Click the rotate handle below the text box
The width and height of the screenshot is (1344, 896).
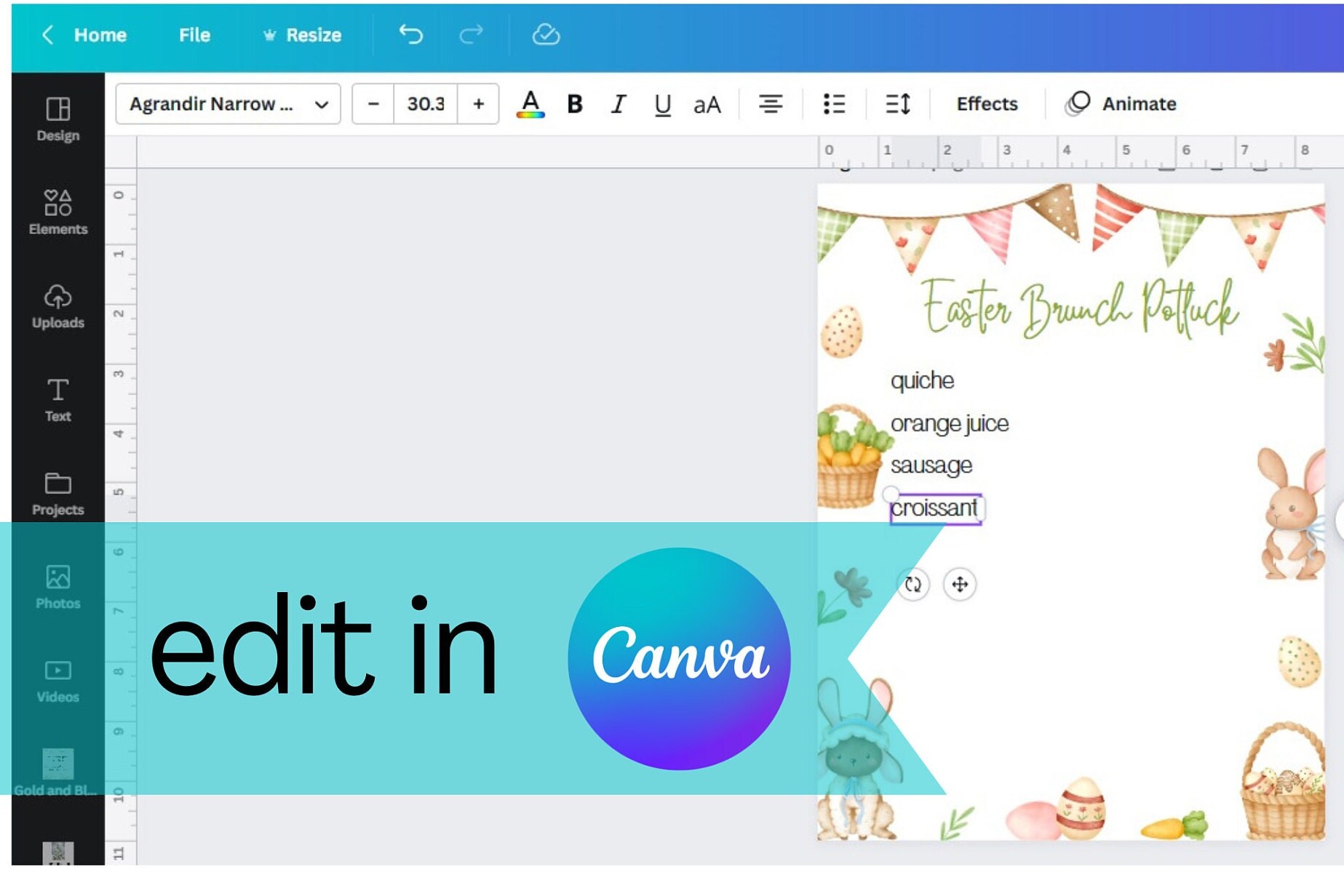pos(915,583)
